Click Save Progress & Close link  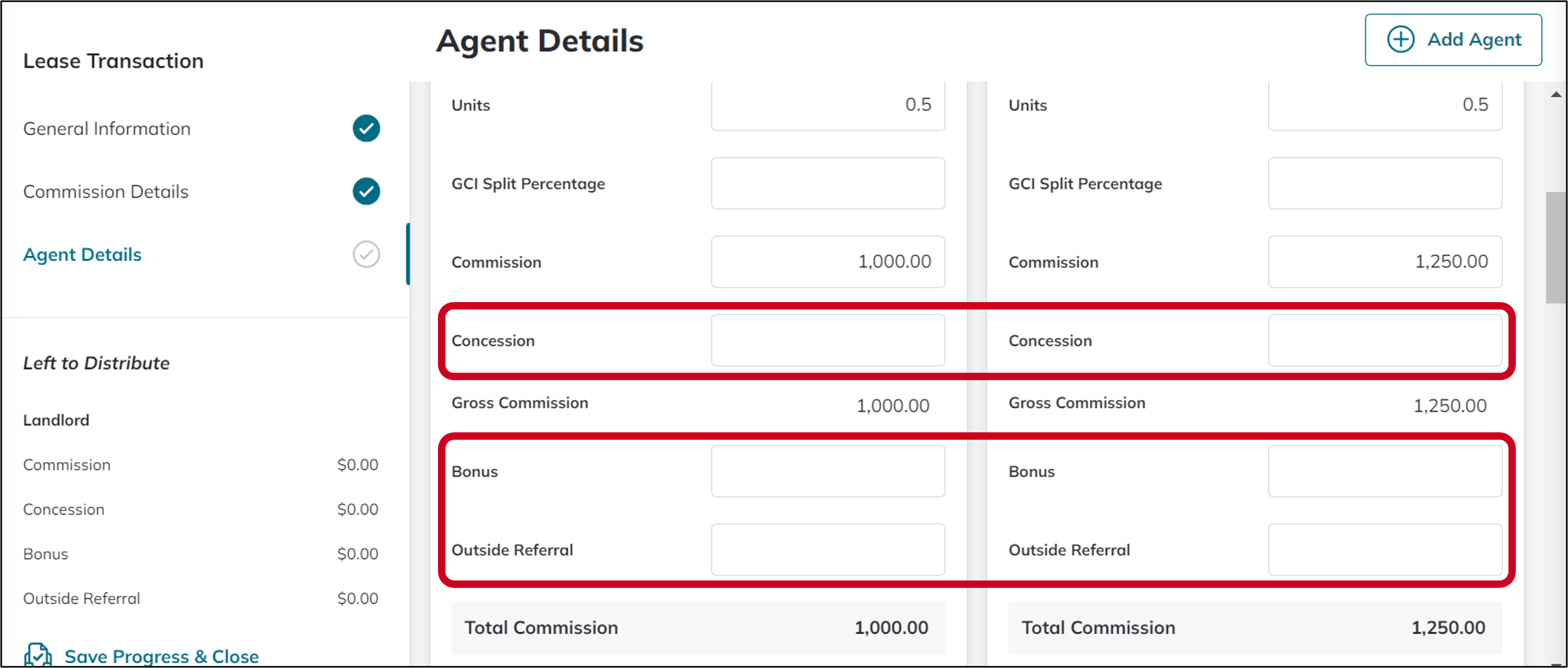(162, 656)
